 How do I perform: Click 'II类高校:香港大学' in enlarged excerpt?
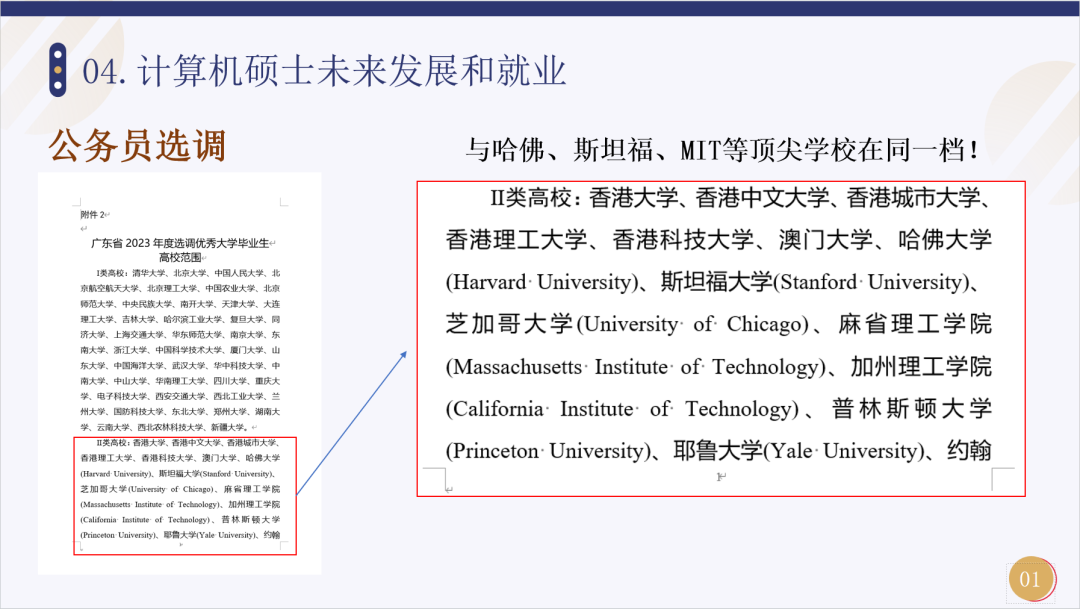pyautogui.click(x=584, y=198)
